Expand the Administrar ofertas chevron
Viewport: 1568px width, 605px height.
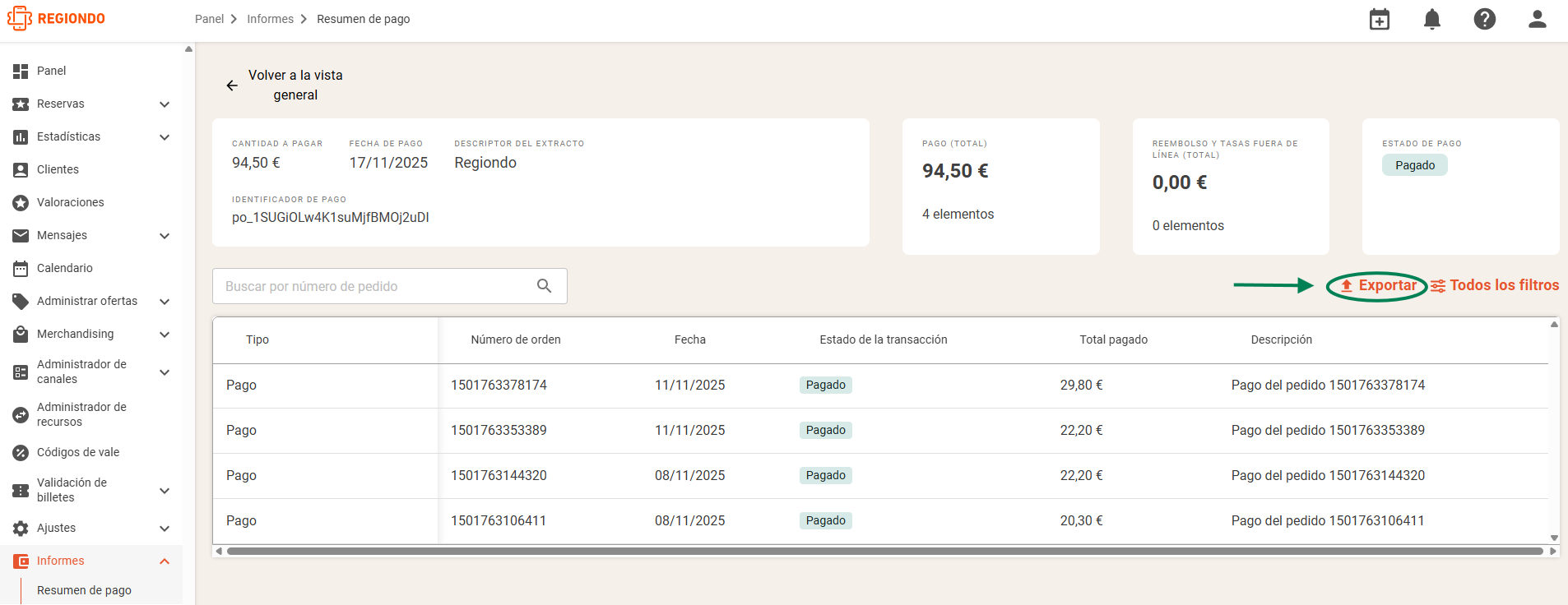(165, 302)
